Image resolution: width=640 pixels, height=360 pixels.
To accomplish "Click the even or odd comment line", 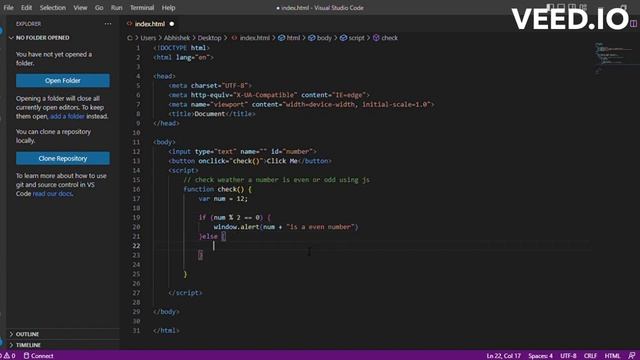I will click(x=276, y=180).
